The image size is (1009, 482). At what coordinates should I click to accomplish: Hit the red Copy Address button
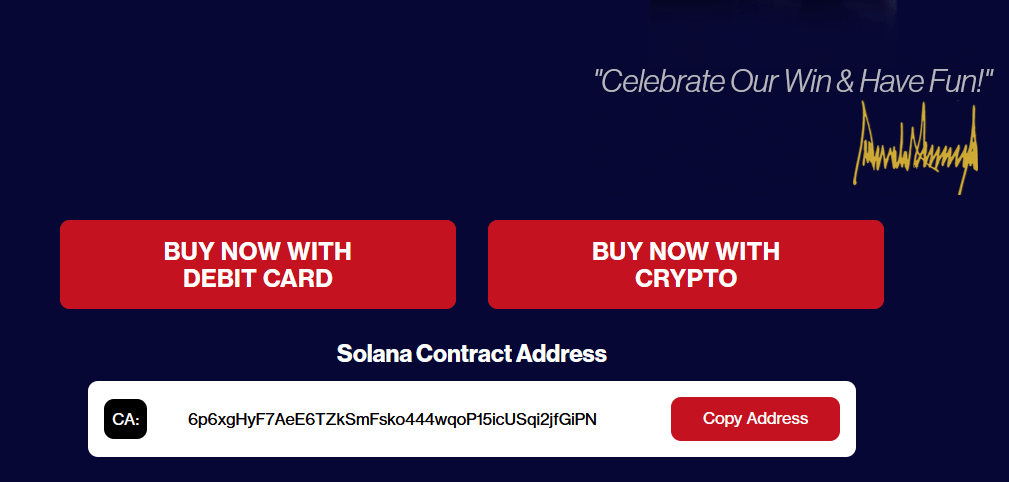755,419
